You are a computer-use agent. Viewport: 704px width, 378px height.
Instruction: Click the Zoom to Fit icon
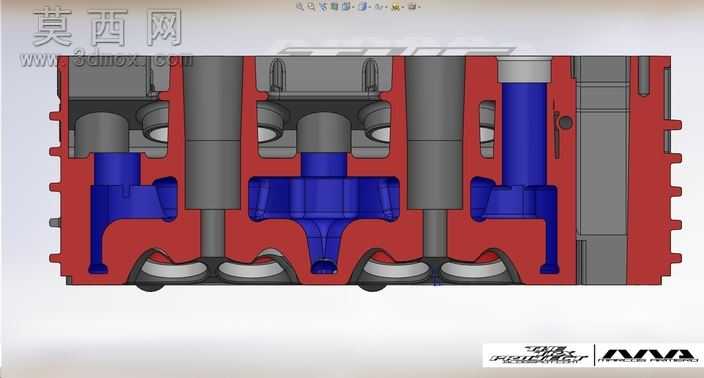tap(300, 7)
